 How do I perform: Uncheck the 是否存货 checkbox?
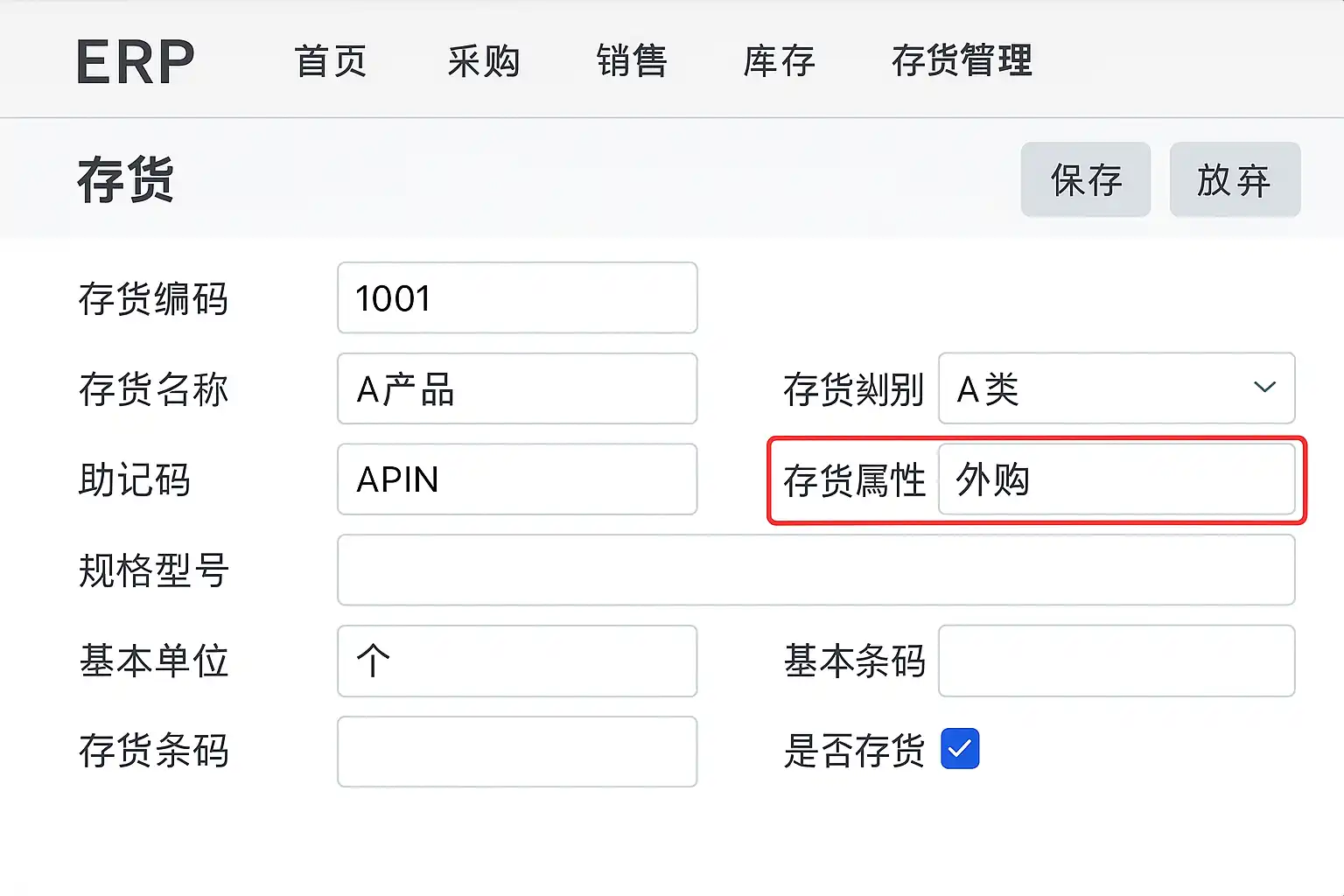point(960,749)
